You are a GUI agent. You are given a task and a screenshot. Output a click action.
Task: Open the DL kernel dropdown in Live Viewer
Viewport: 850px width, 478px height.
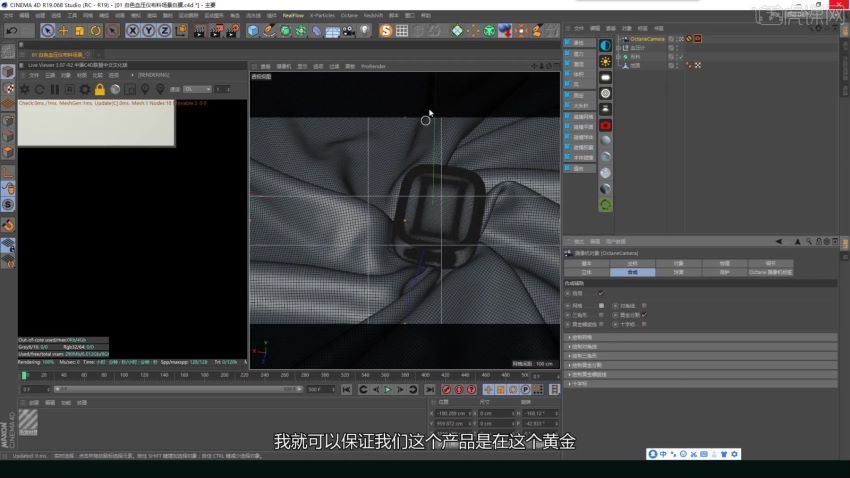197,89
